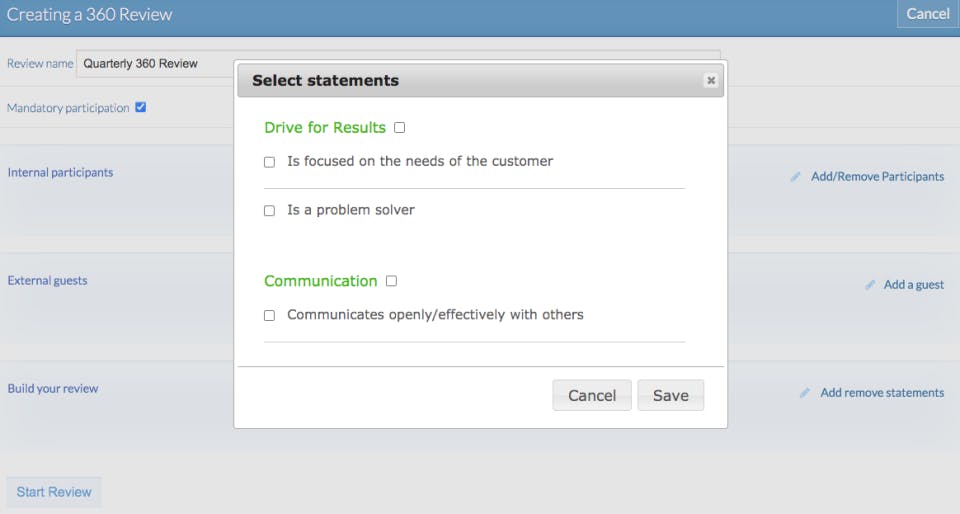The image size is (960, 514).
Task: Check the Drive for Results category checkbox
Action: 400,128
